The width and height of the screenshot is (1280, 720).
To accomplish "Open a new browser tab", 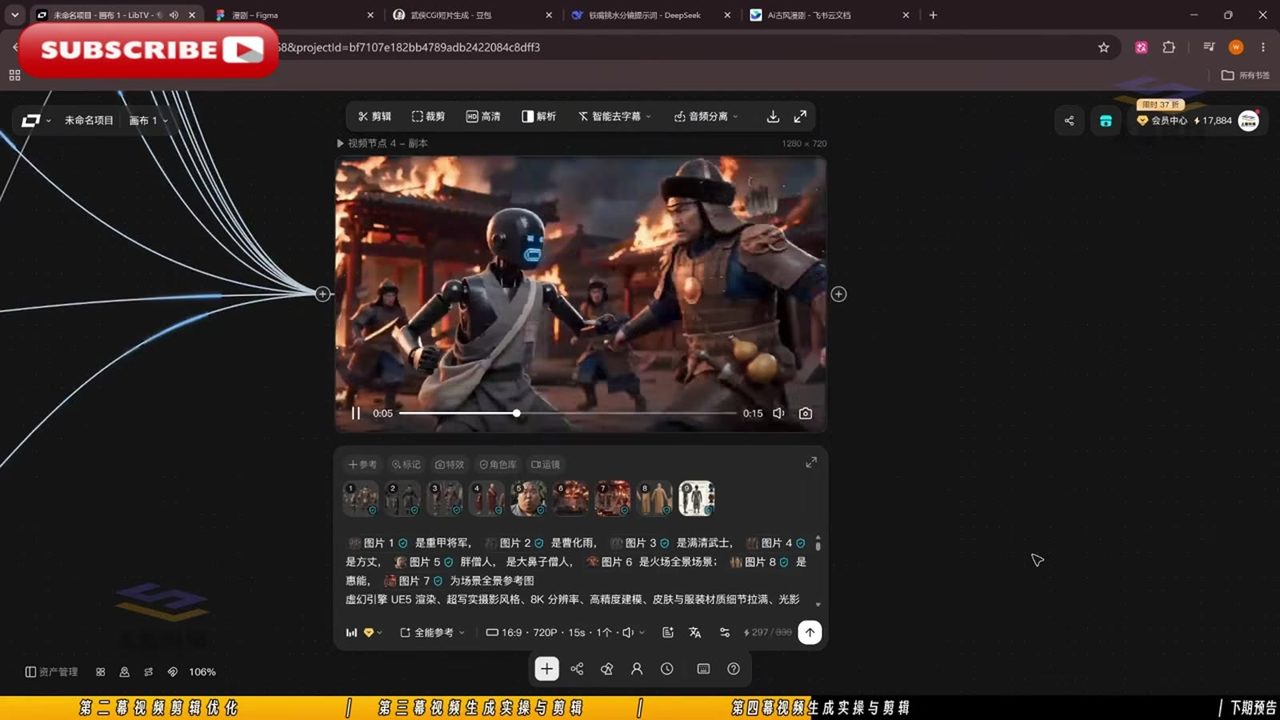I will click(x=933, y=15).
